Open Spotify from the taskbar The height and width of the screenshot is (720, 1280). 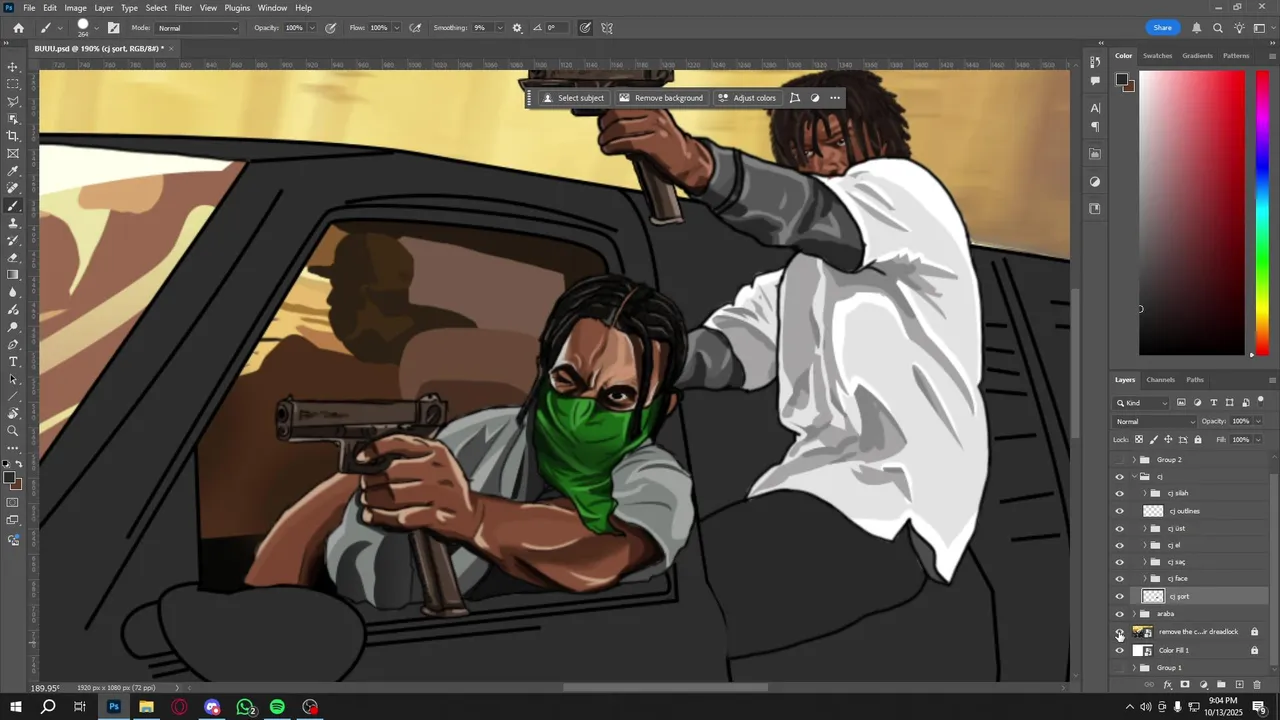(x=277, y=707)
